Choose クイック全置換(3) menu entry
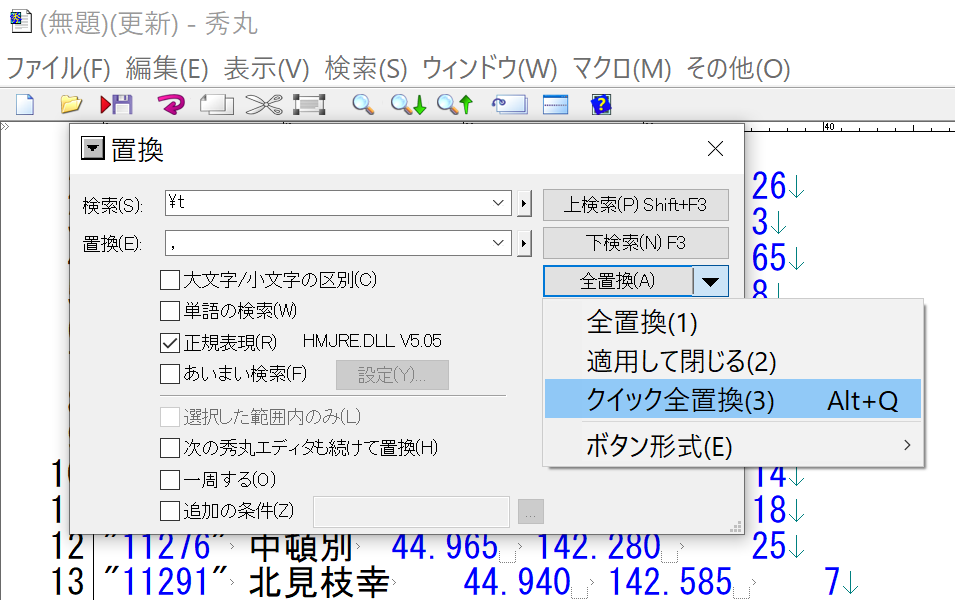This screenshot has height=600, width=955. [x=733, y=400]
